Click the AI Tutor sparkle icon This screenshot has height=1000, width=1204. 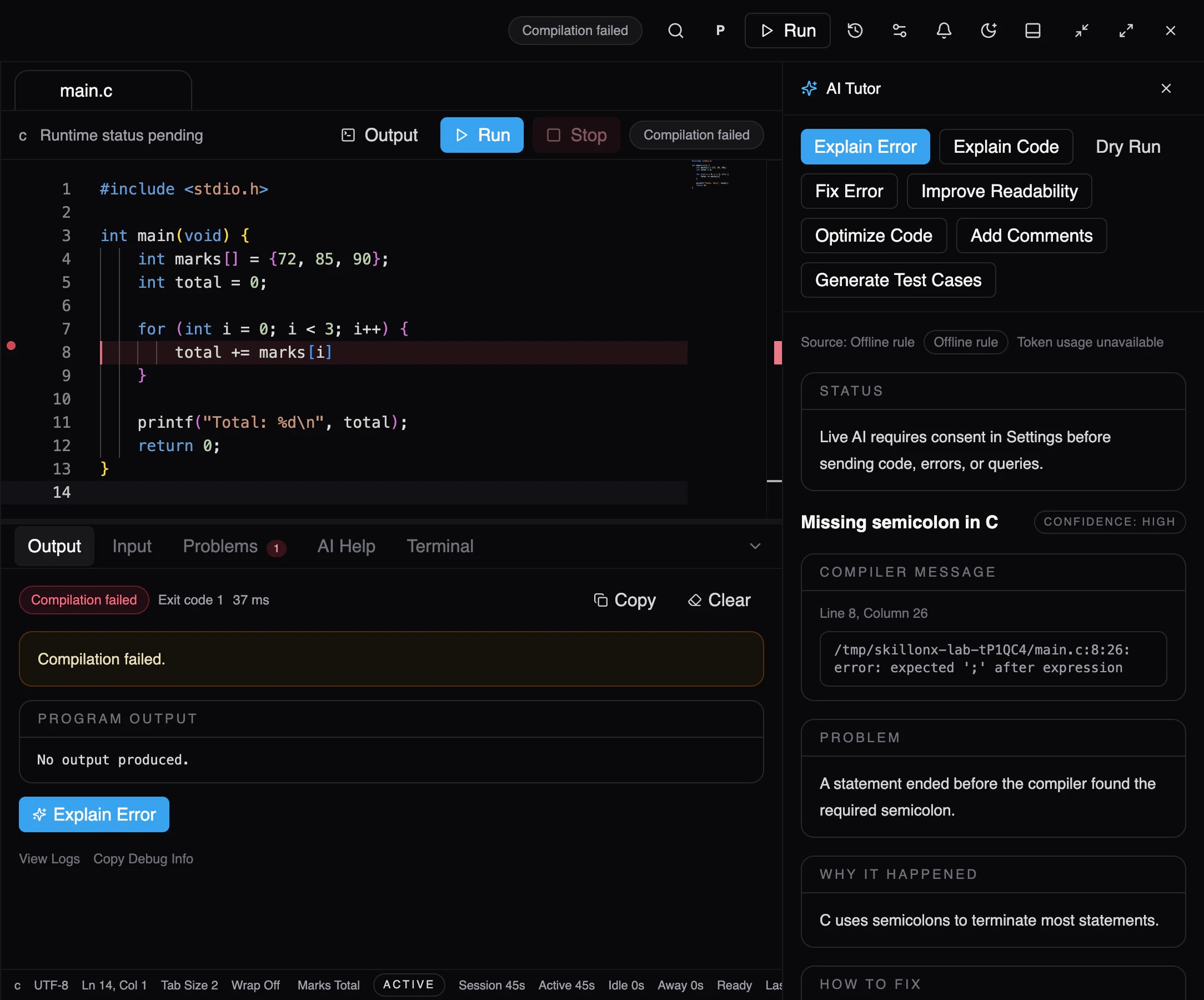pos(809,88)
